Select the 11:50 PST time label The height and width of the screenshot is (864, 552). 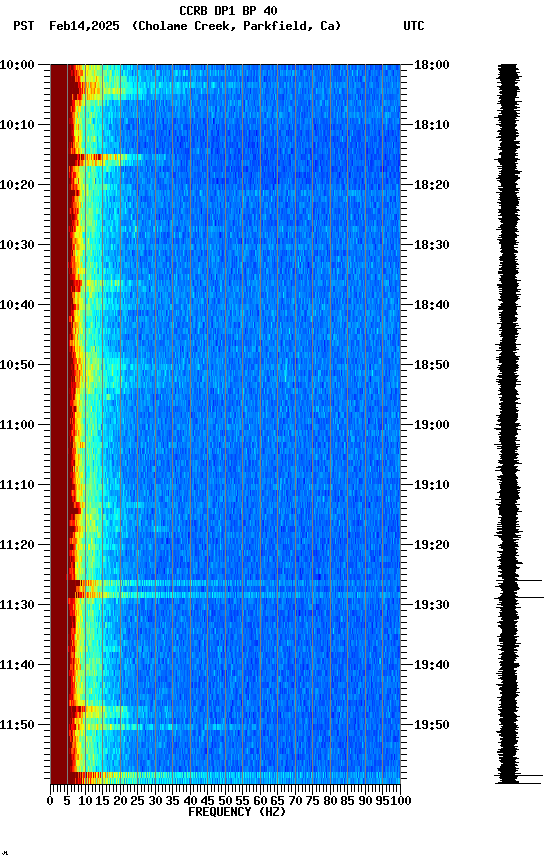click(17, 726)
